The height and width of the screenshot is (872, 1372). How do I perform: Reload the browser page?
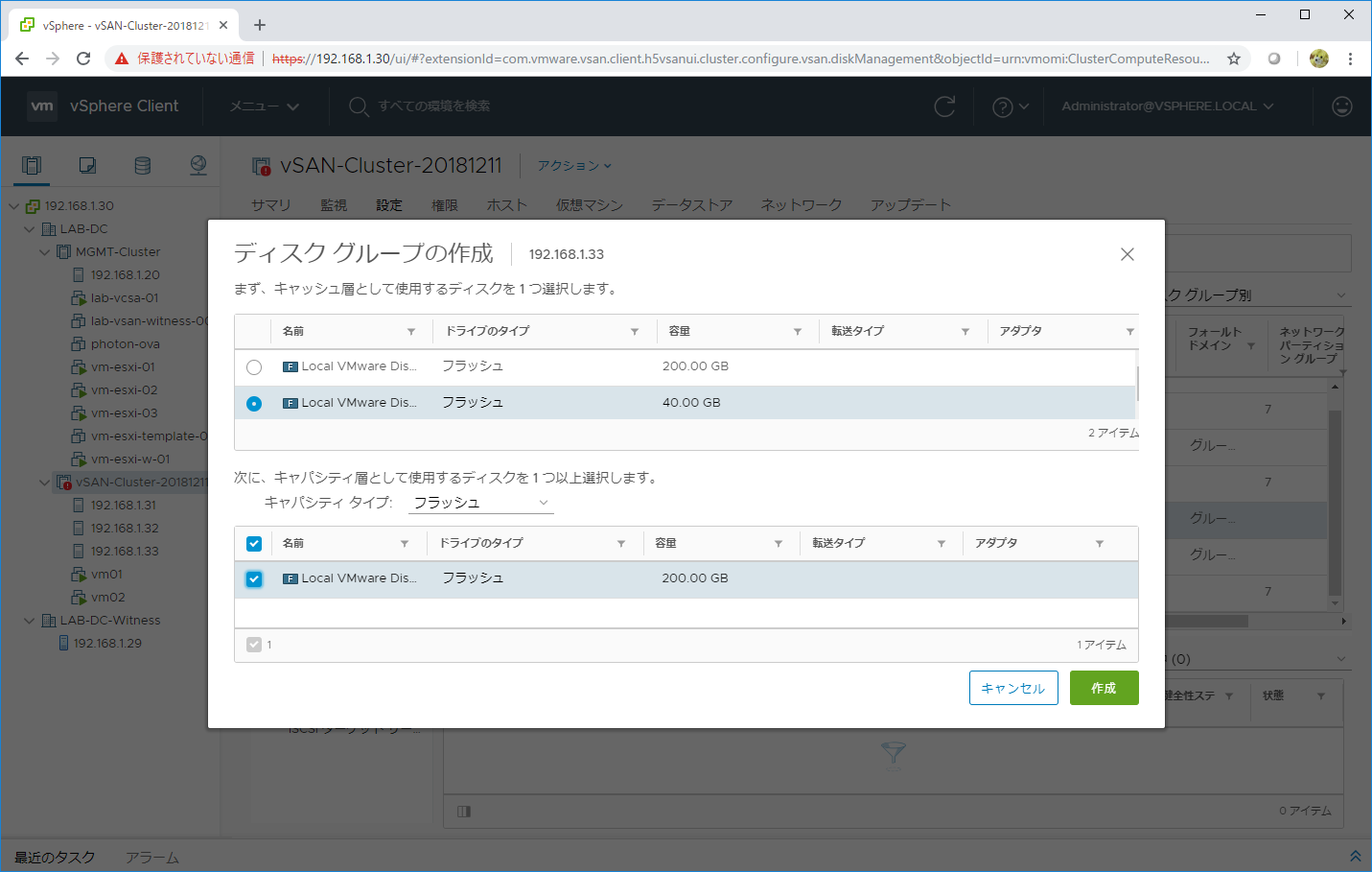pos(83,59)
